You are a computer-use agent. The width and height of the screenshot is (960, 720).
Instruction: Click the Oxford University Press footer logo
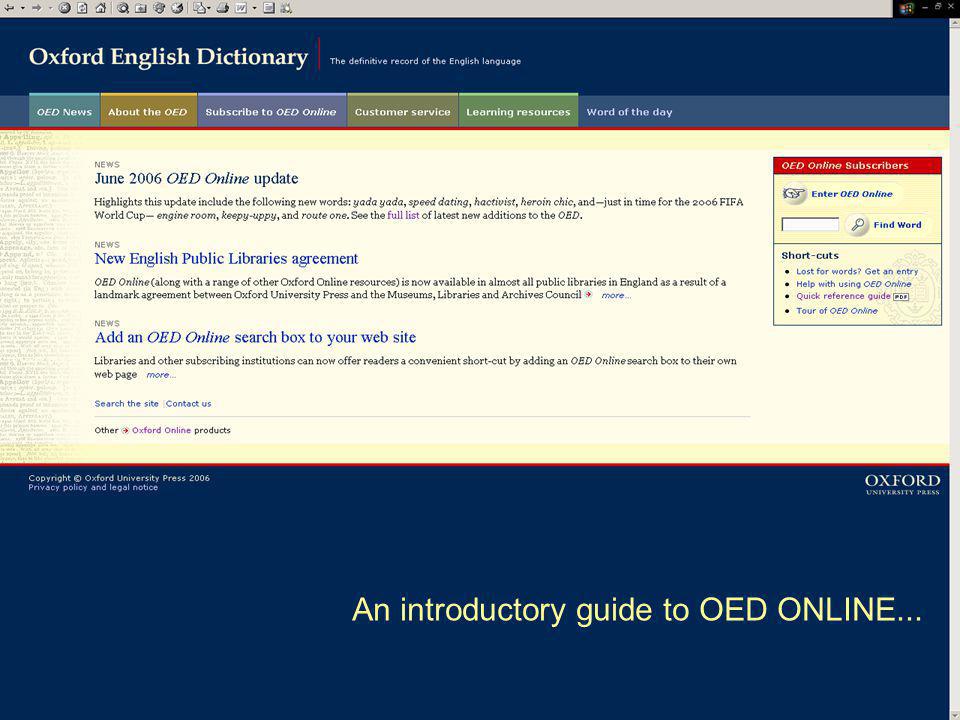(902, 484)
